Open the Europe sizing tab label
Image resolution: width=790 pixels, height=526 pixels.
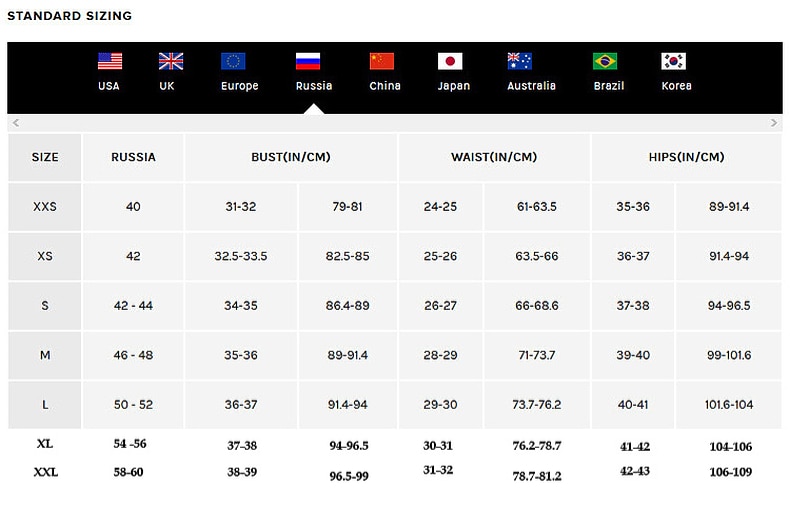[240, 86]
